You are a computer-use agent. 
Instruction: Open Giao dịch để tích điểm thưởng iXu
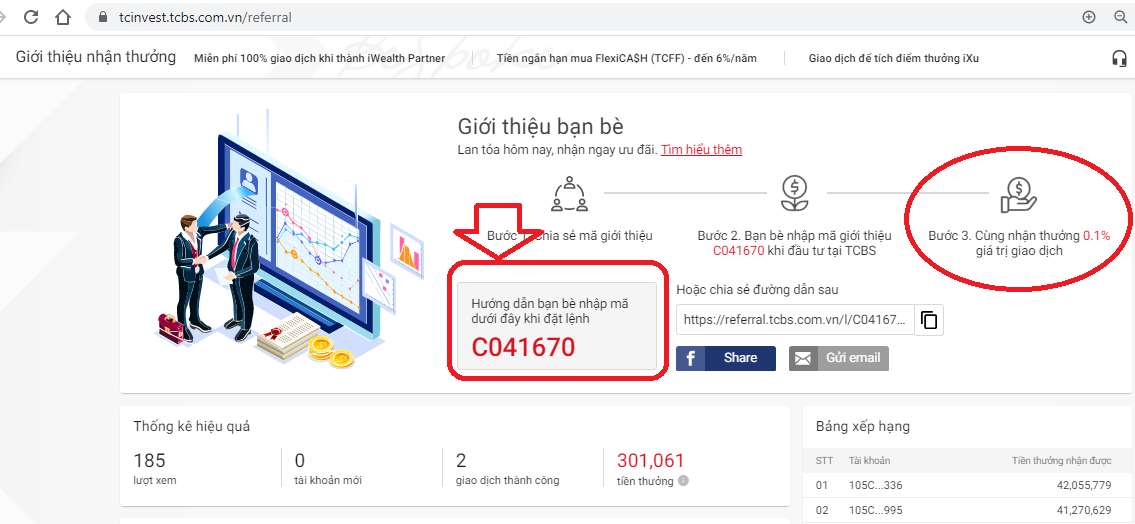click(893, 59)
